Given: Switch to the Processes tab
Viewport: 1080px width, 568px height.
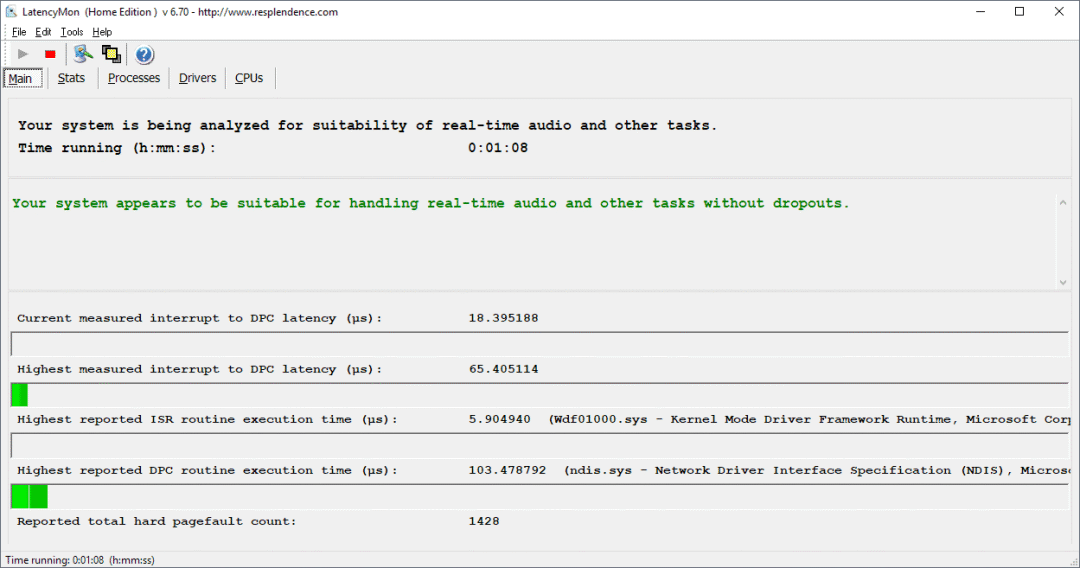Looking at the screenshot, I should 134,78.
